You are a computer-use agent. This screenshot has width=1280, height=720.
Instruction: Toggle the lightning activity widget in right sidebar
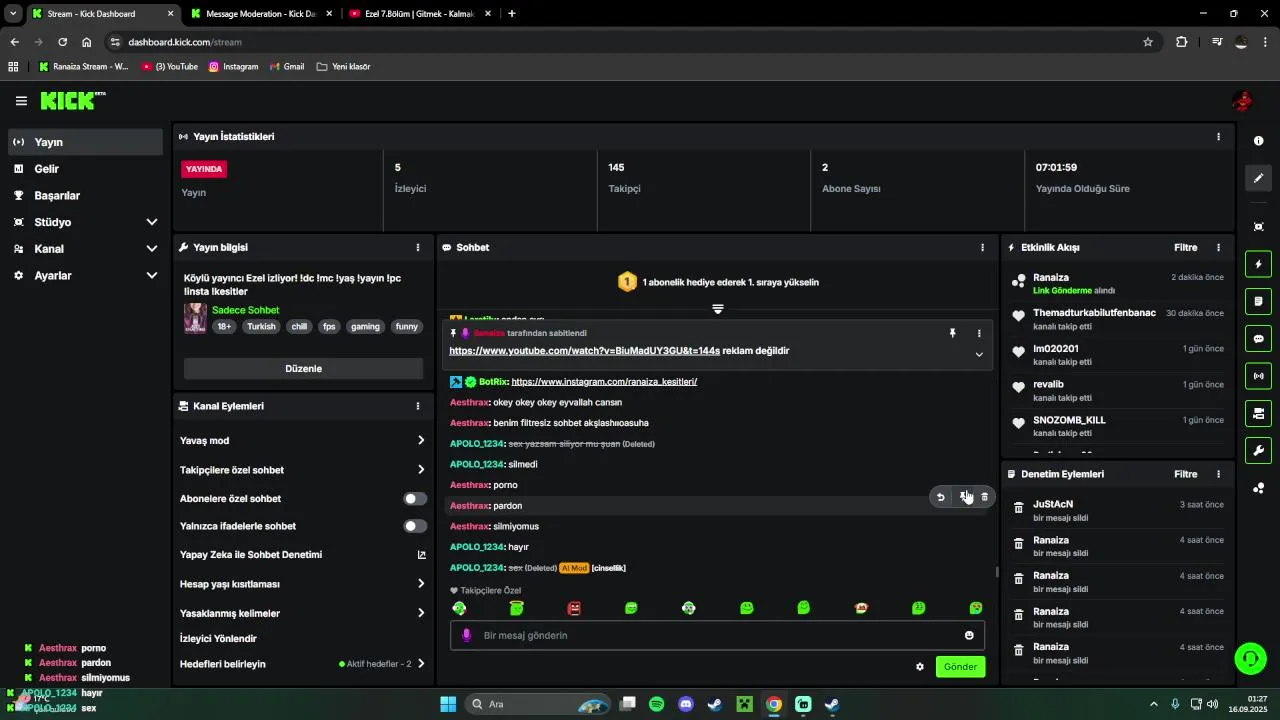click(1259, 264)
